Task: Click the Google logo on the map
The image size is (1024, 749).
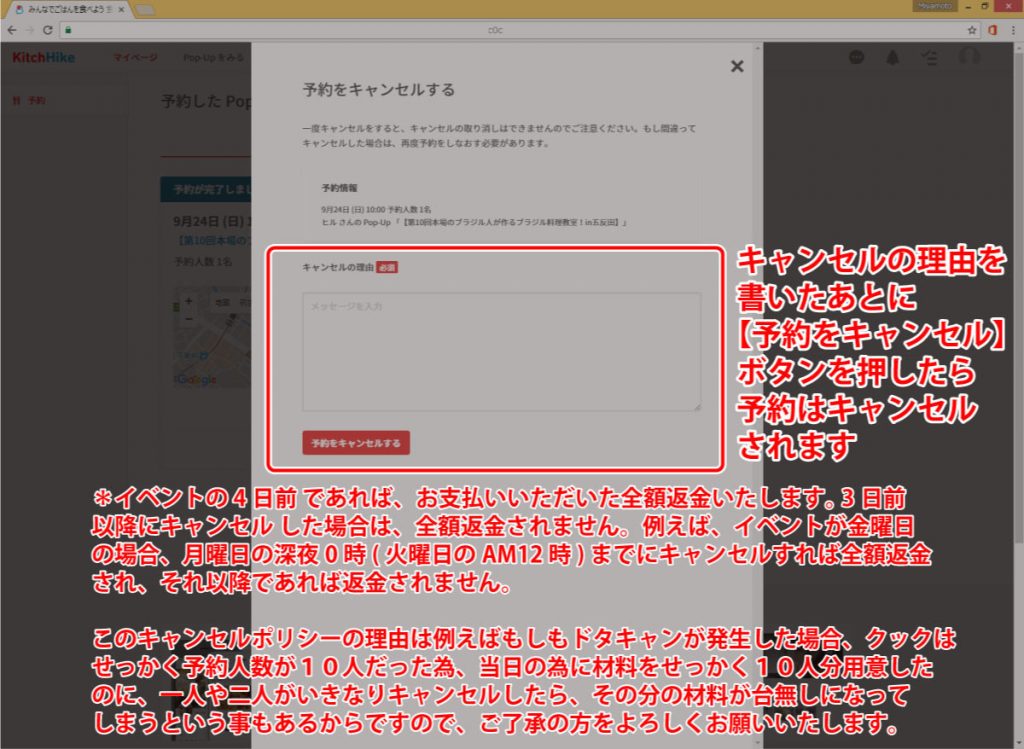Action: pos(195,379)
